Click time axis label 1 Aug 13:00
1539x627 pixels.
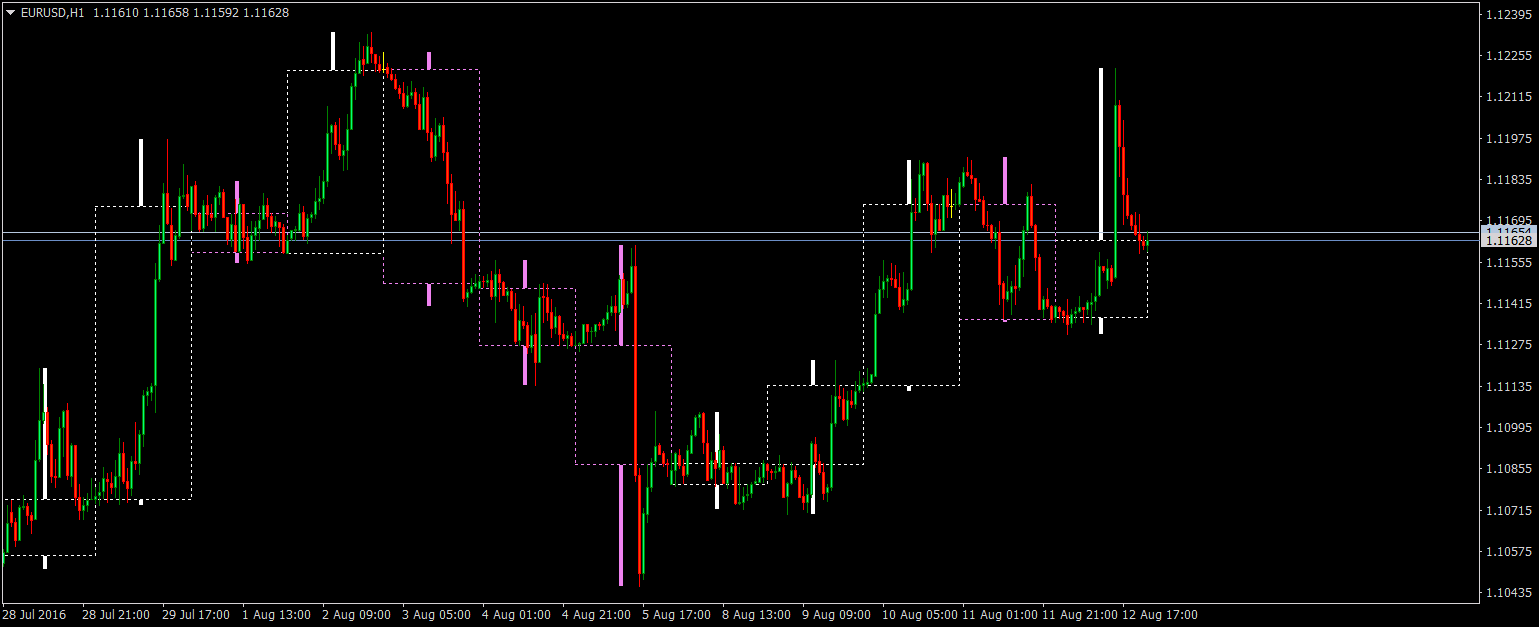pos(276,615)
